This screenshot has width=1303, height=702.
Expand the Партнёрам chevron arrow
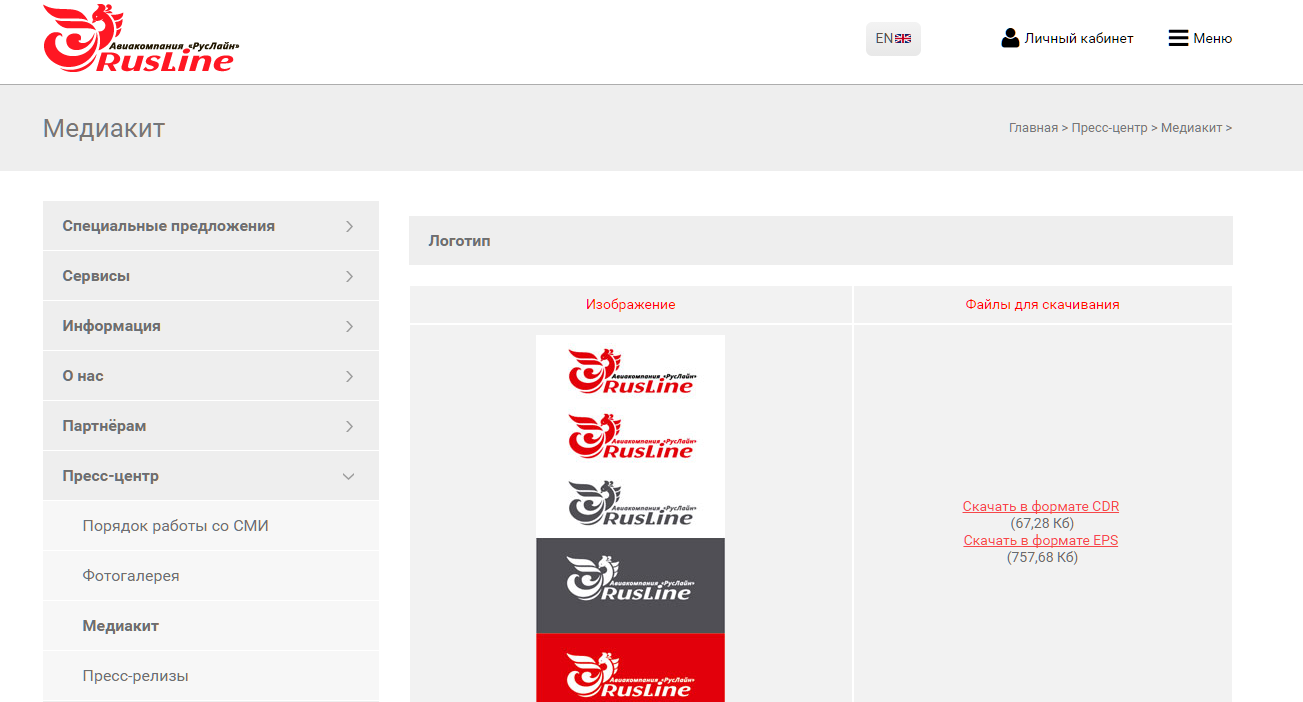349,426
